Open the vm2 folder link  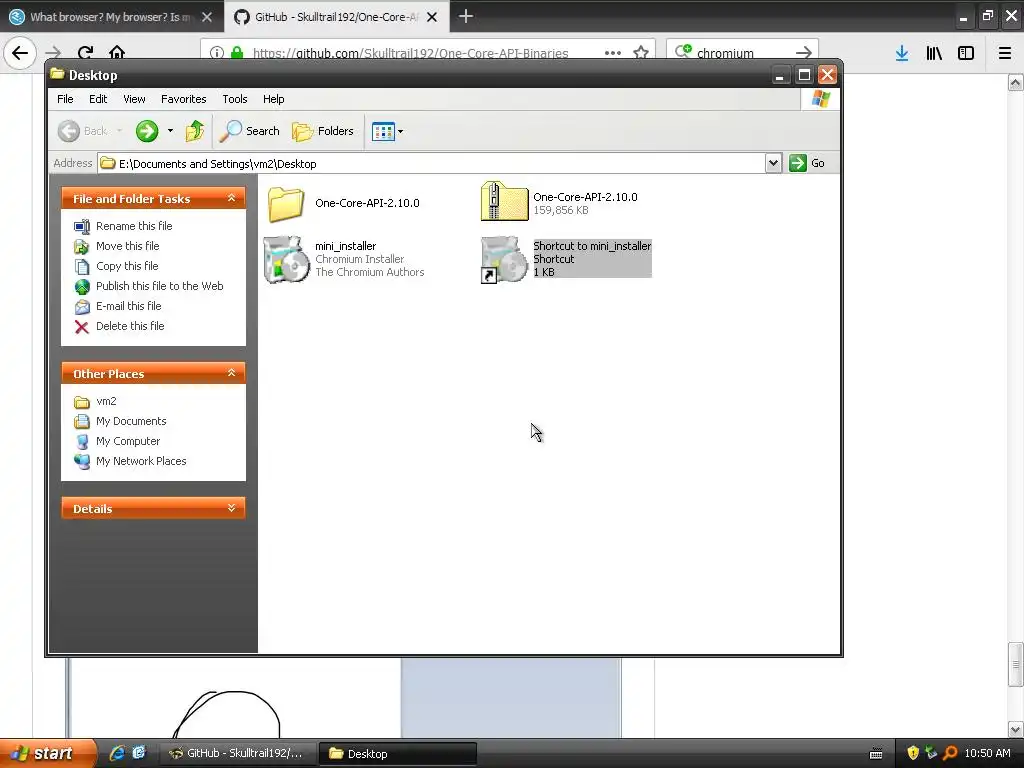tap(106, 402)
